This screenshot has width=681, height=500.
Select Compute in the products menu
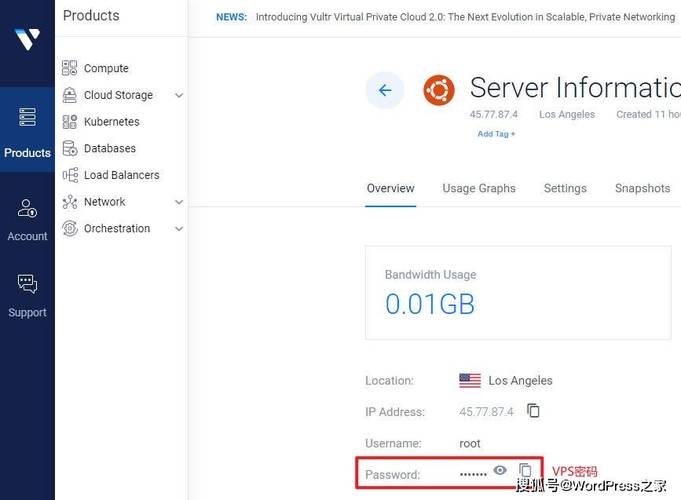[x=106, y=68]
